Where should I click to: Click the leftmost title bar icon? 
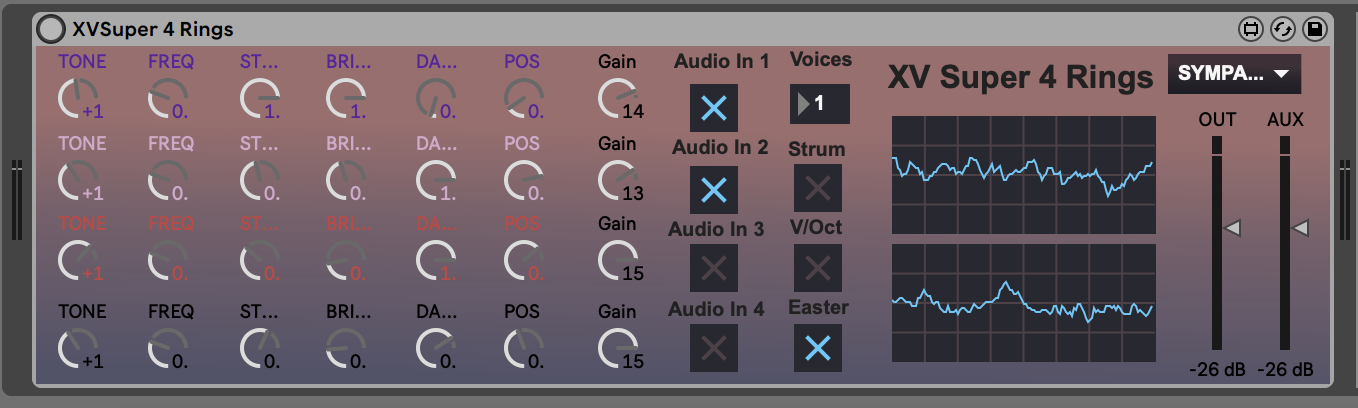click(1250, 30)
